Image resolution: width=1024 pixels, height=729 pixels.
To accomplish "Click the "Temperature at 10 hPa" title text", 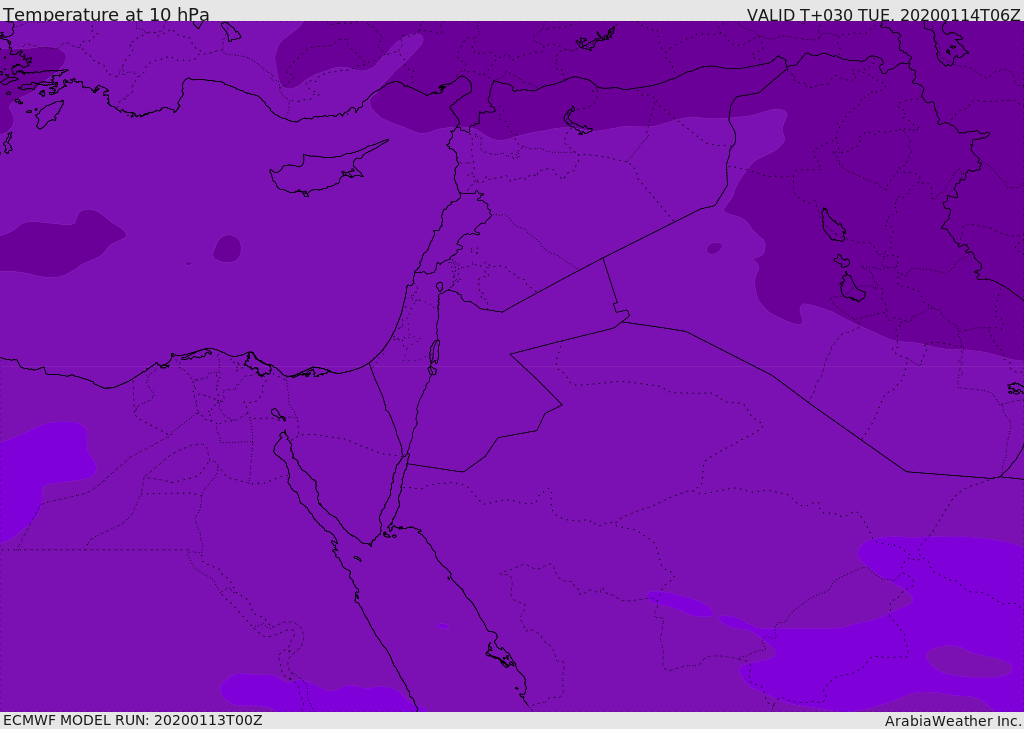I will [x=106, y=14].
